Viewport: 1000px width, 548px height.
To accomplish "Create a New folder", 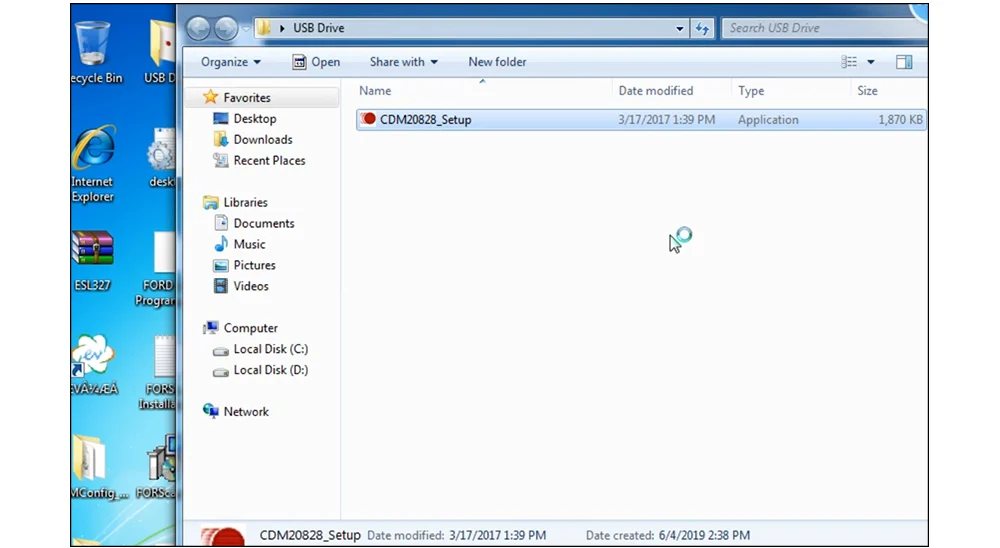I will click(497, 62).
